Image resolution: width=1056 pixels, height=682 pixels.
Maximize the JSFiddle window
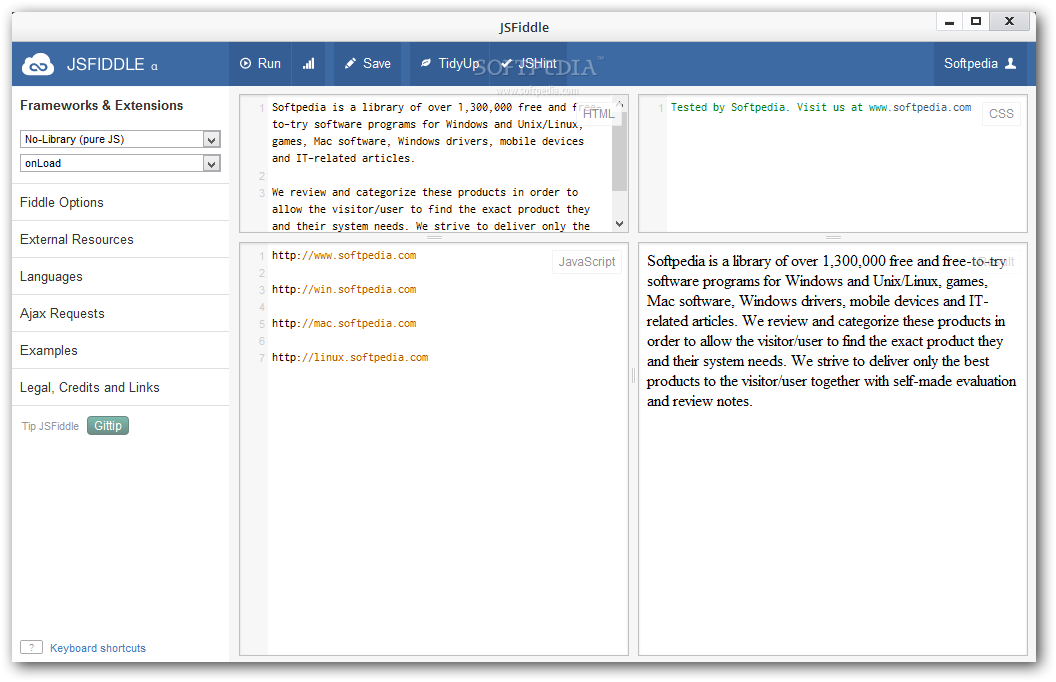pos(976,22)
